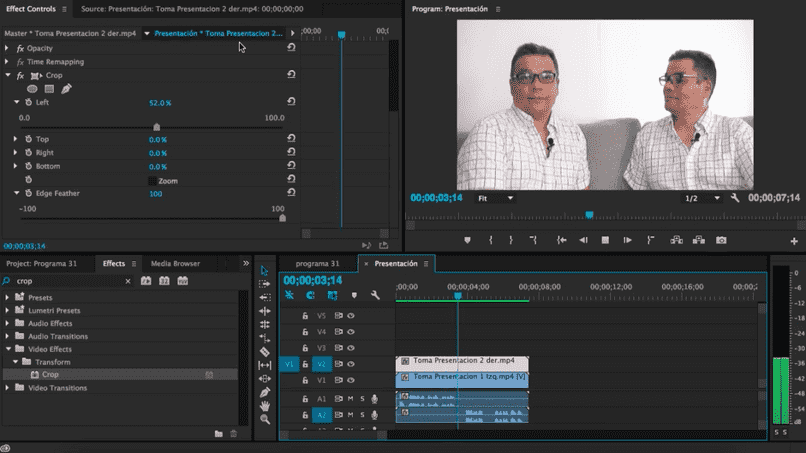Switch to programa 31 sequence tab
The height and width of the screenshot is (453, 806).
[317, 263]
